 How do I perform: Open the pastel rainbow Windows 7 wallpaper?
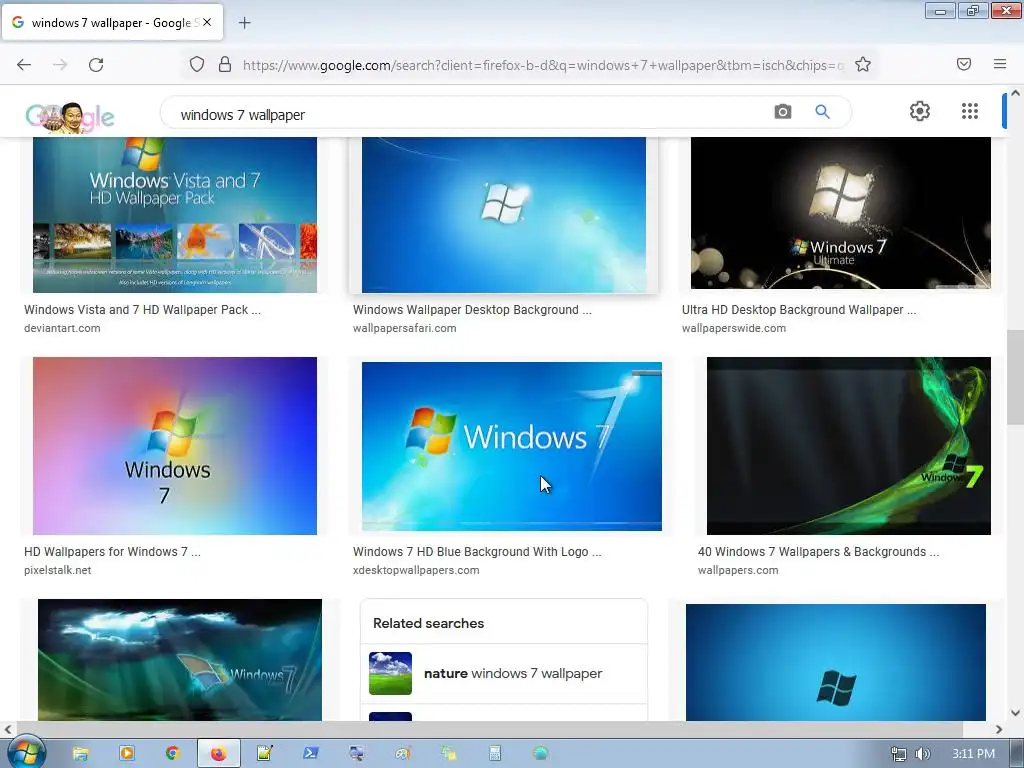tap(175, 446)
